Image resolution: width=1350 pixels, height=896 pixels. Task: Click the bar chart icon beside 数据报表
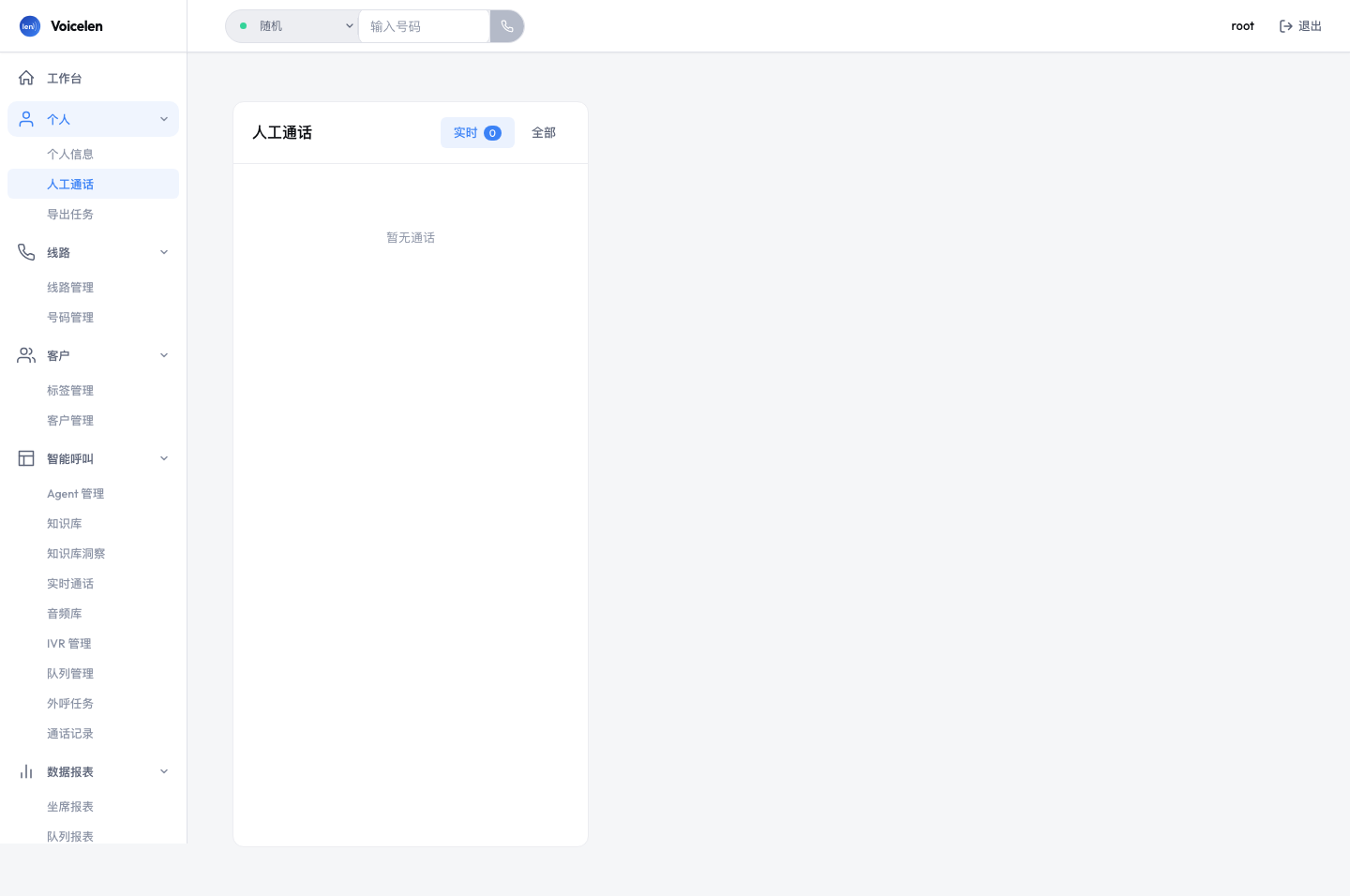[x=26, y=771]
